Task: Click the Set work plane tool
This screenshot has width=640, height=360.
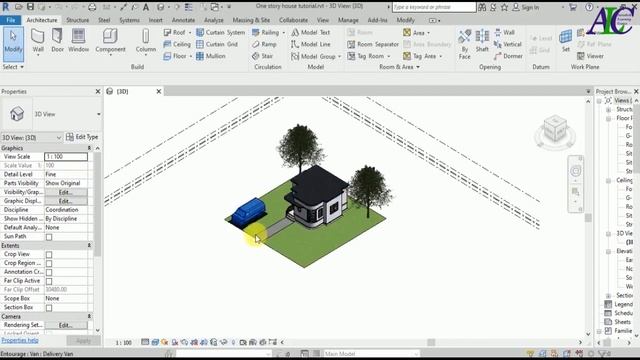Action: pyautogui.click(x=566, y=41)
